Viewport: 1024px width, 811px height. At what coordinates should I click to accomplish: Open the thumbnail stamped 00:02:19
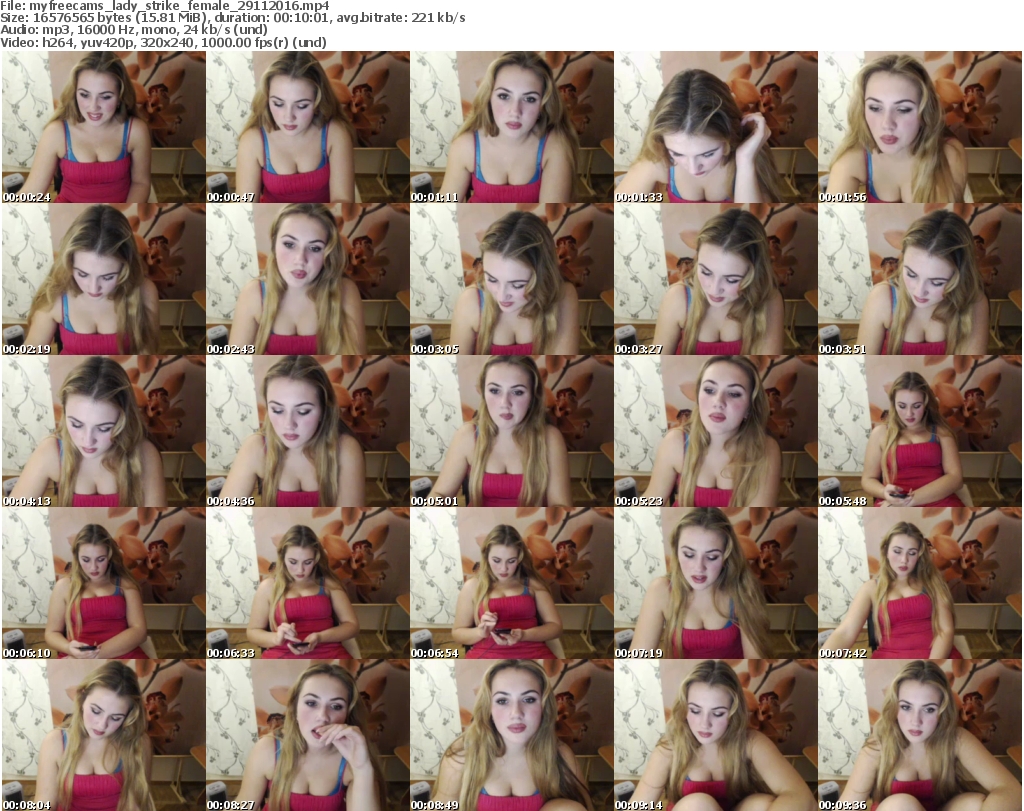[x=103, y=279]
